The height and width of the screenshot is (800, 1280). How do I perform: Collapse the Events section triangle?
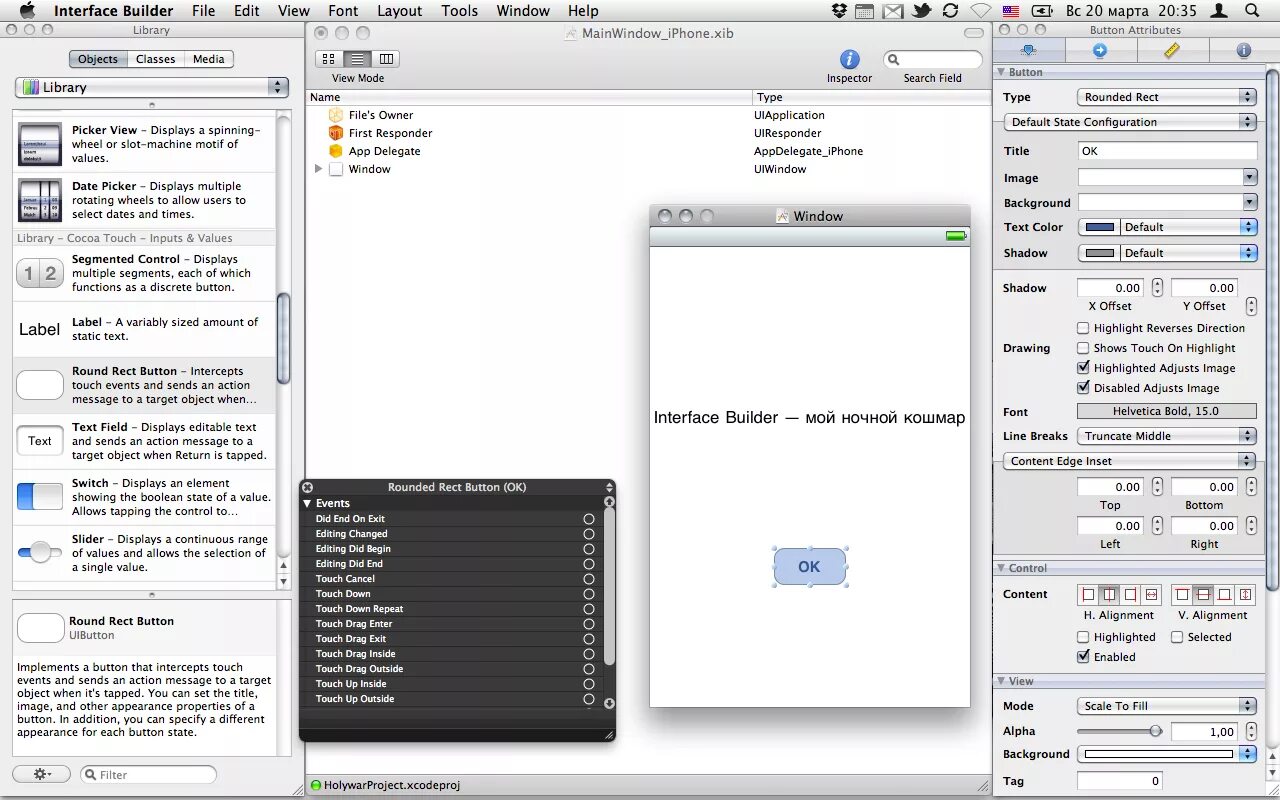[x=308, y=503]
